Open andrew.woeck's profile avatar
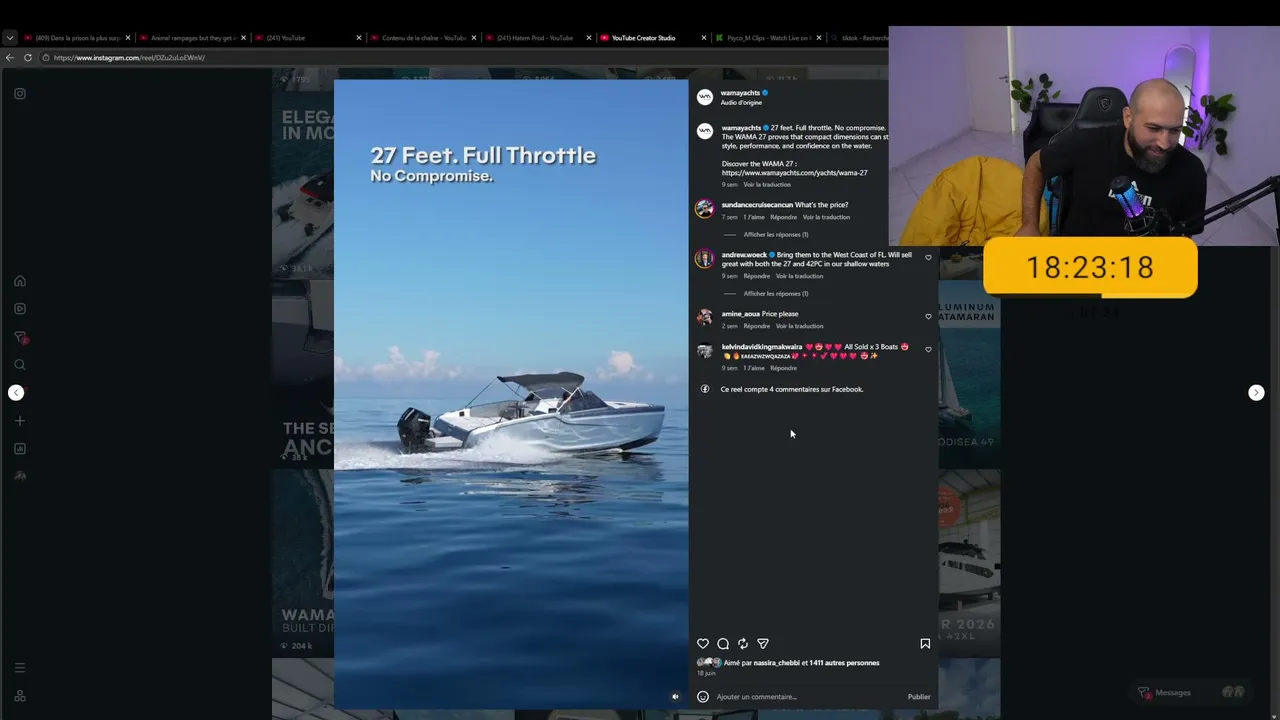1280x720 pixels. 705,259
